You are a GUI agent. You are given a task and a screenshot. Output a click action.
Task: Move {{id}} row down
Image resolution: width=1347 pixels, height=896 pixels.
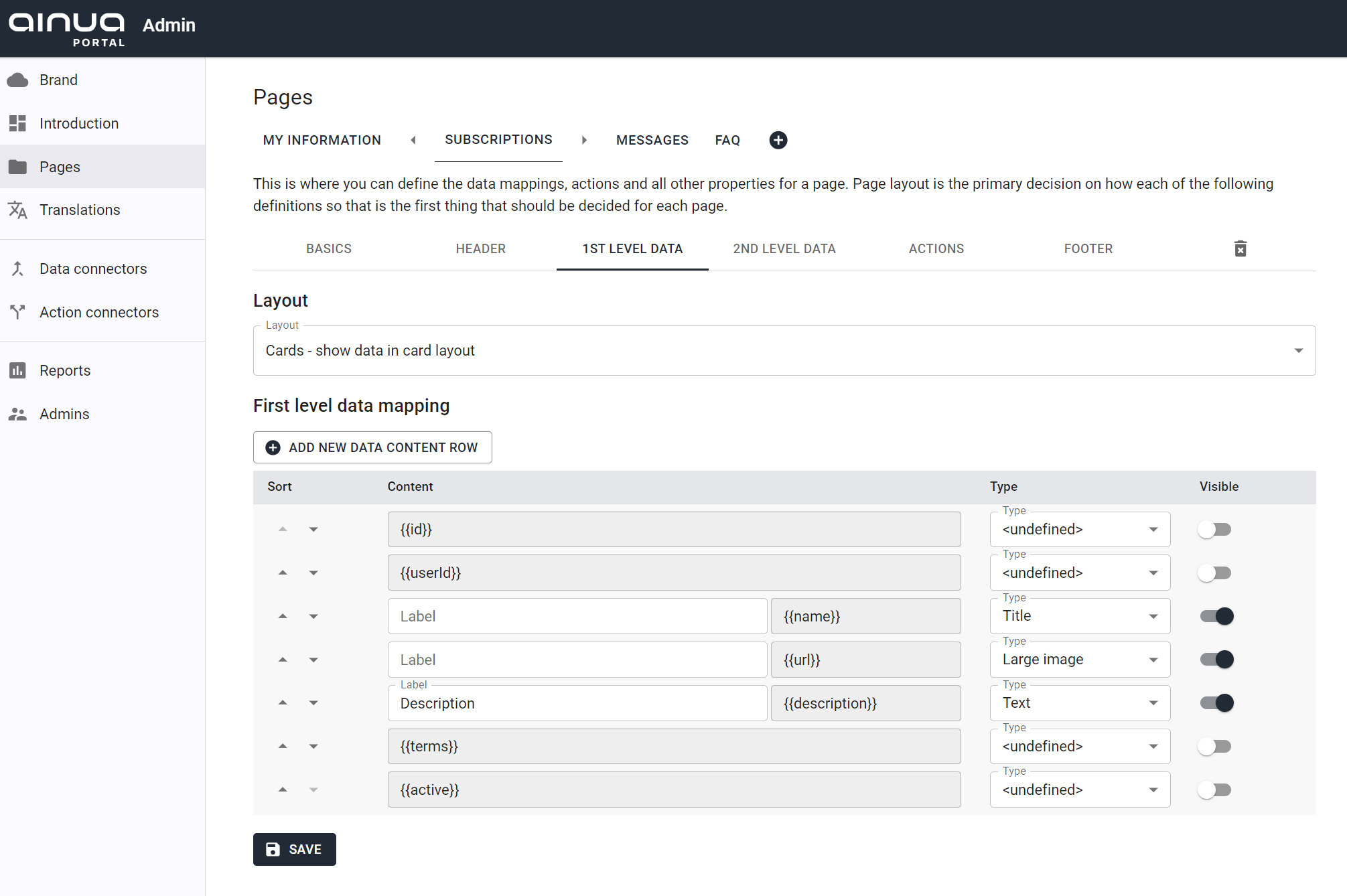tap(313, 529)
